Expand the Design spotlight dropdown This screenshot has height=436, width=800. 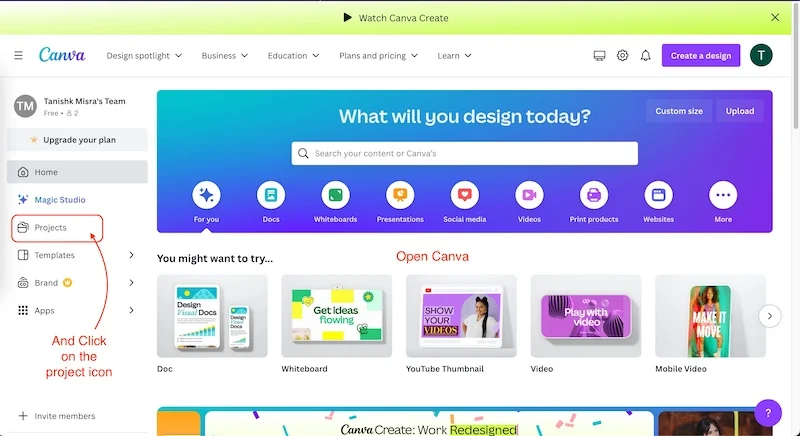pos(144,56)
